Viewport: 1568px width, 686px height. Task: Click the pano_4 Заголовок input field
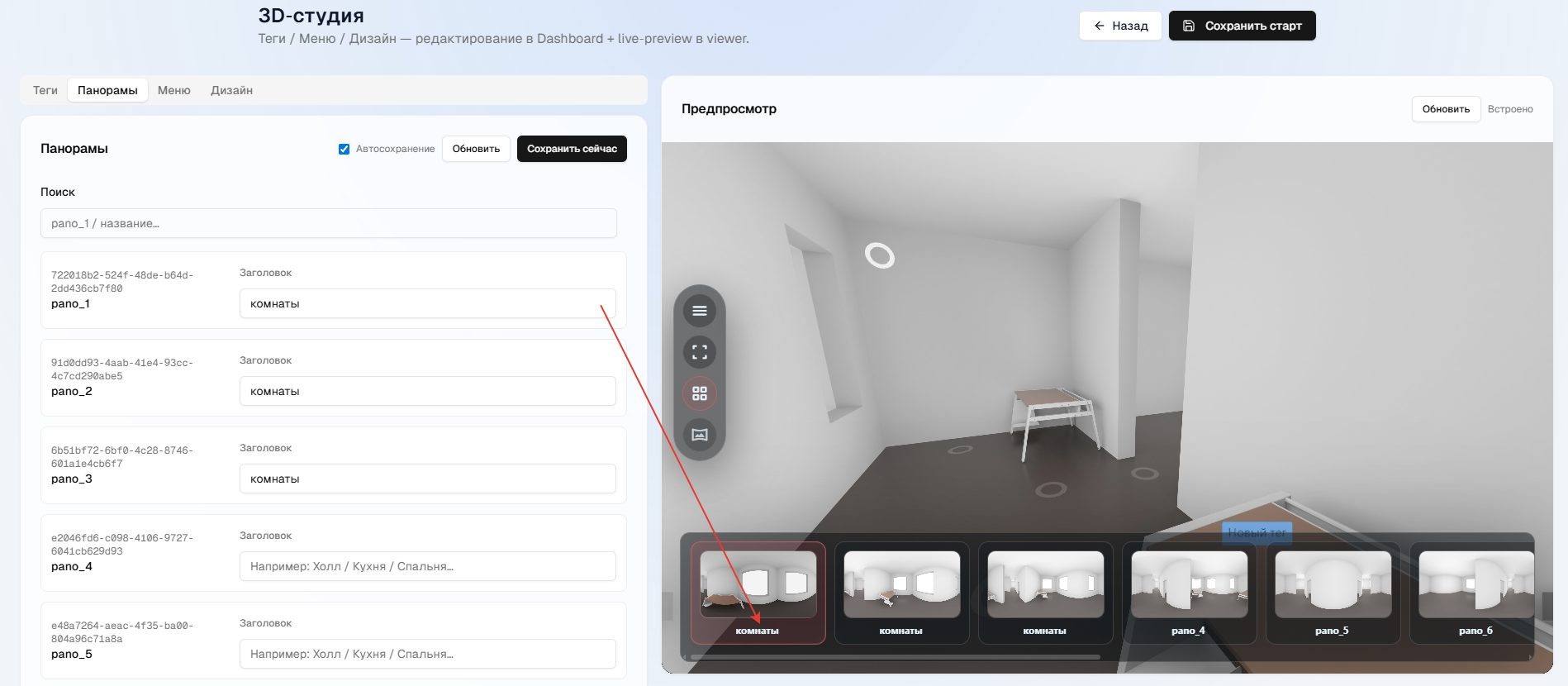427,566
